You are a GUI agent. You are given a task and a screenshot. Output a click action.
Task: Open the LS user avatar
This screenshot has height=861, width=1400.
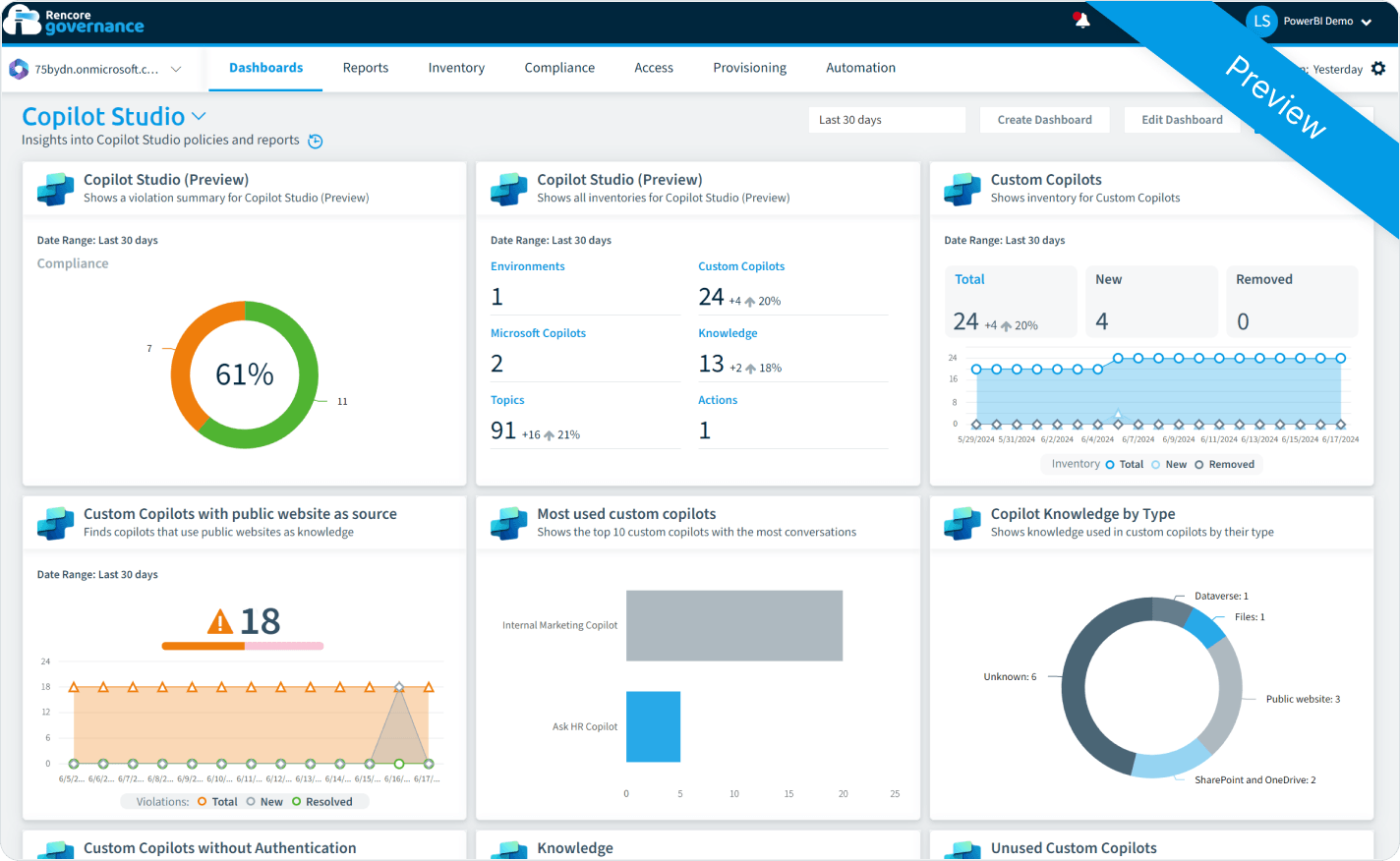(1261, 21)
